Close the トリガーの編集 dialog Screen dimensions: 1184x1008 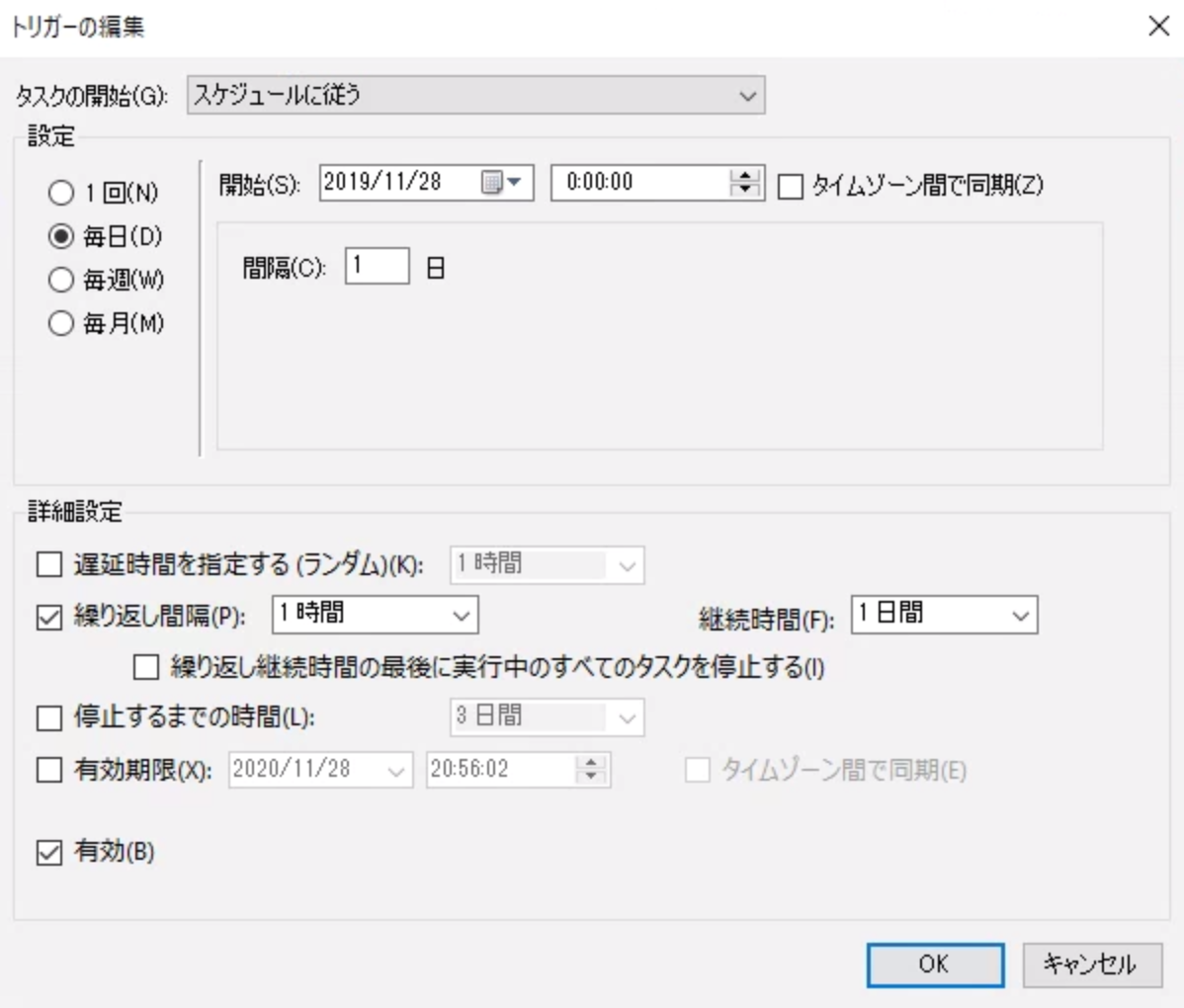pyautogui.click(x=1158, y=27)
